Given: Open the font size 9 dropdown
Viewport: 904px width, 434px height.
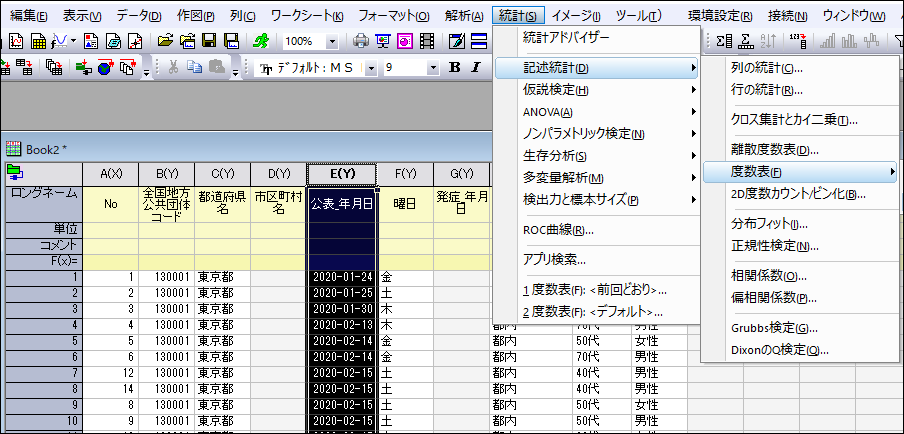Looking at the screenshot, I should pyautogui.click(x=434, y=68).
